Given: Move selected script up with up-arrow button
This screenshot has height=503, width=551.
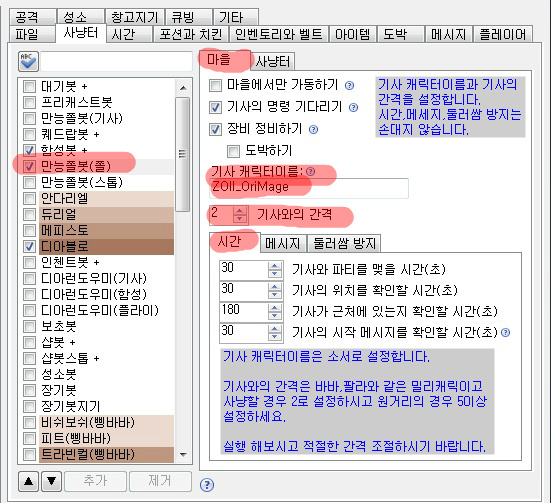Looking at the screenshot, I should tap(29, 481).
